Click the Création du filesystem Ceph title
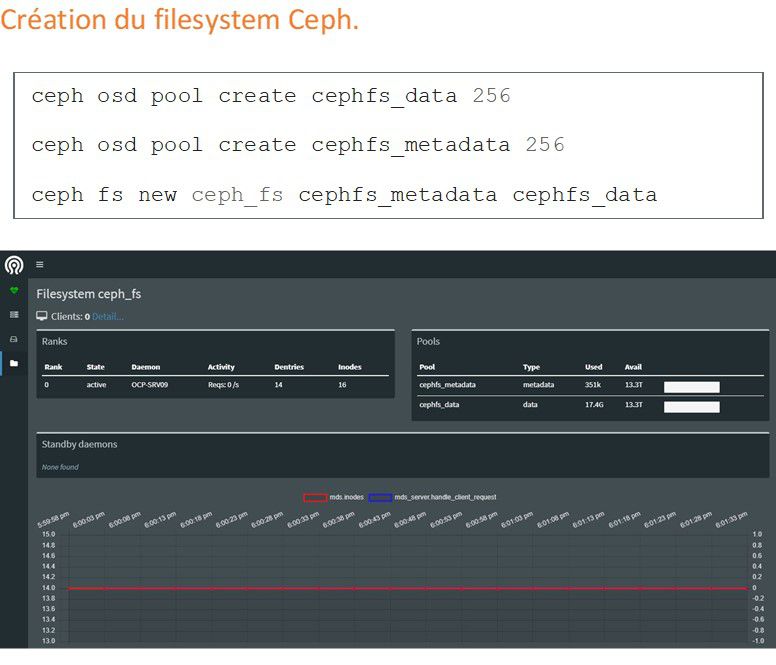 click(x=179, y=20)
